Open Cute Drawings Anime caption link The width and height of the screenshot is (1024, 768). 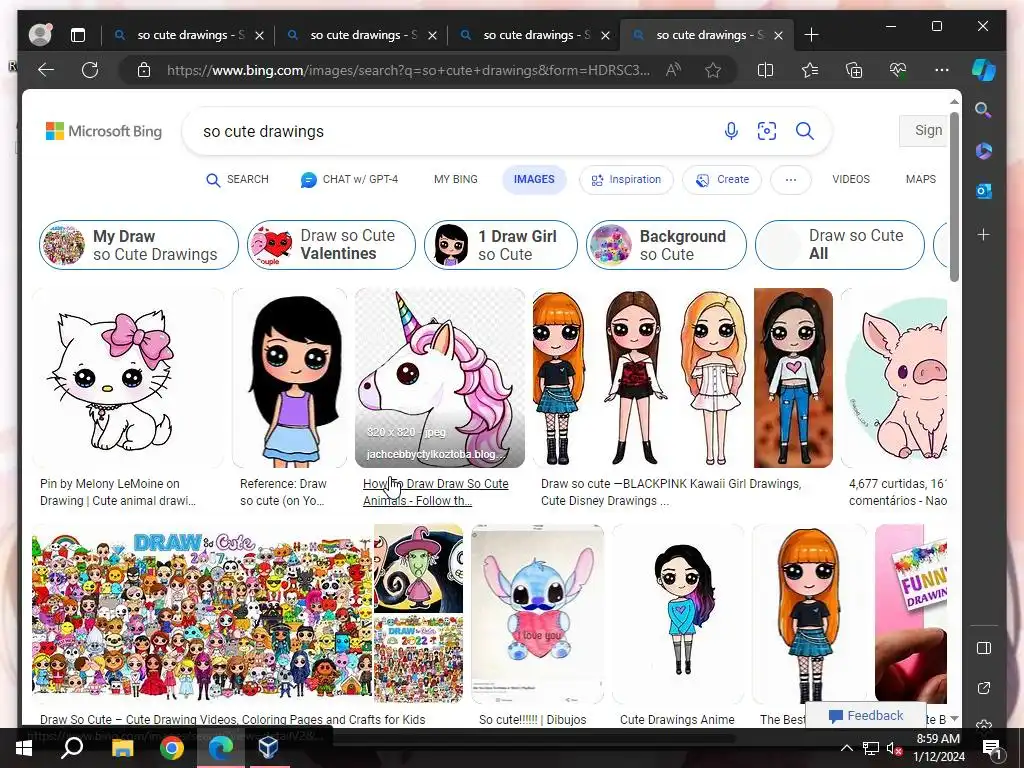677,720
